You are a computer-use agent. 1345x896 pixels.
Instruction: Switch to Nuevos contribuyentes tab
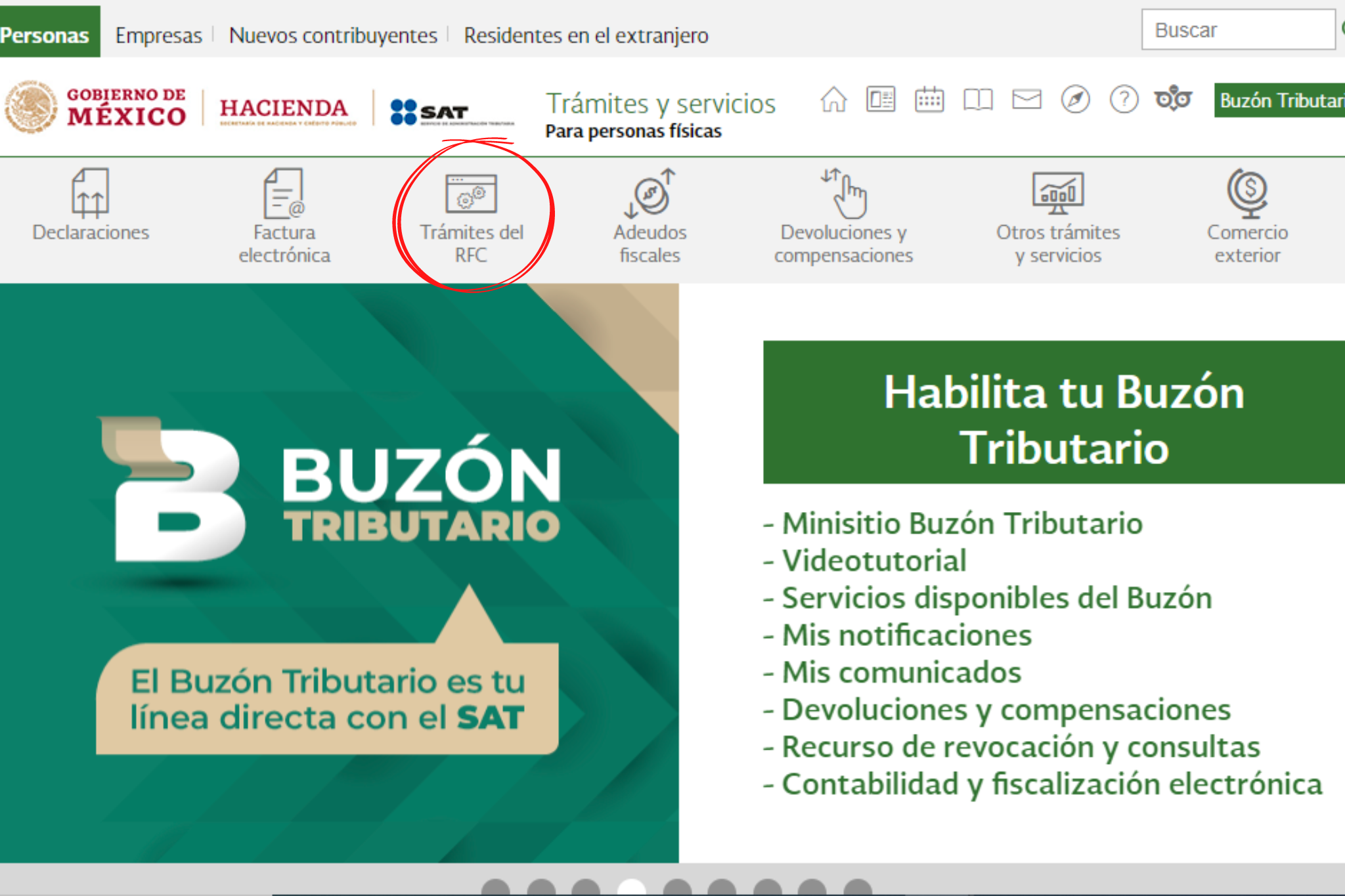click(x=333, y=35)
